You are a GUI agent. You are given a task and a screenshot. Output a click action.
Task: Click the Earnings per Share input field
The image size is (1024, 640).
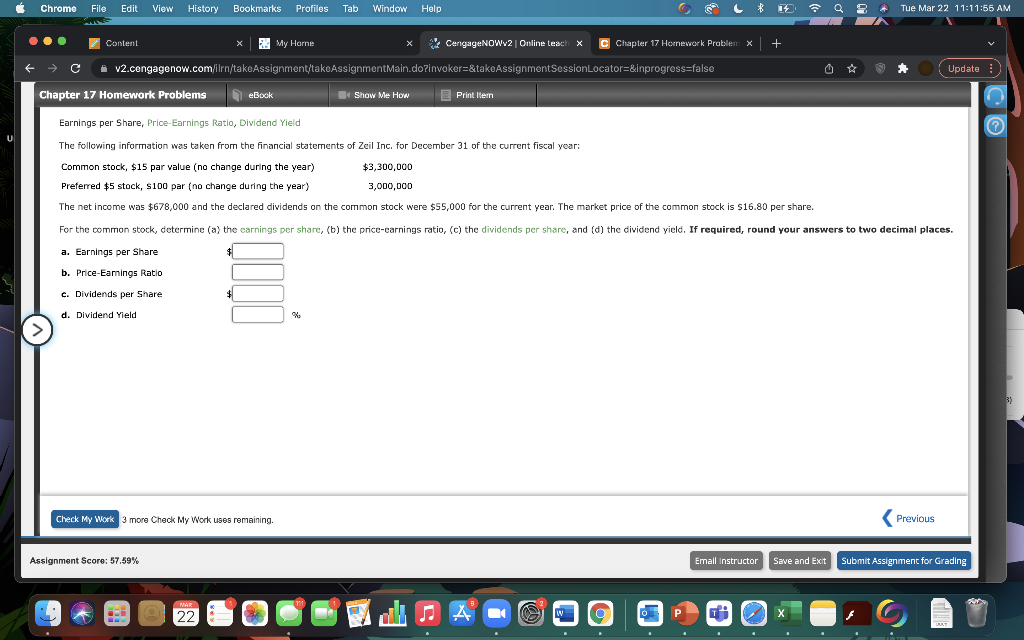point(257,251)
